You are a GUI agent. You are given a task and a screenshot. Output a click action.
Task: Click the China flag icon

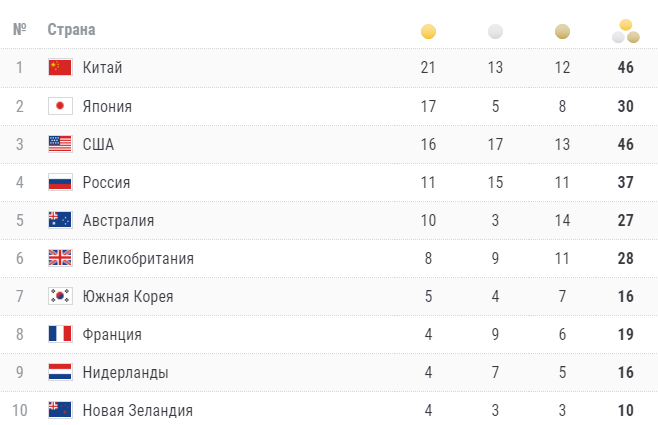(60, 68)
